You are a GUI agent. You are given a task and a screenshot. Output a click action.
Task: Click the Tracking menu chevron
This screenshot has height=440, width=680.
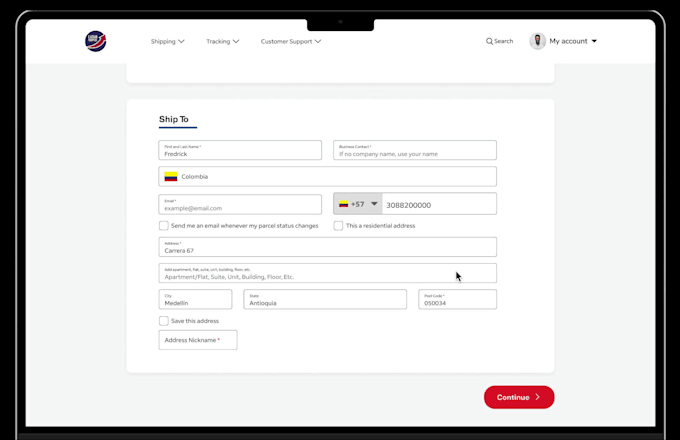(236, 41)
